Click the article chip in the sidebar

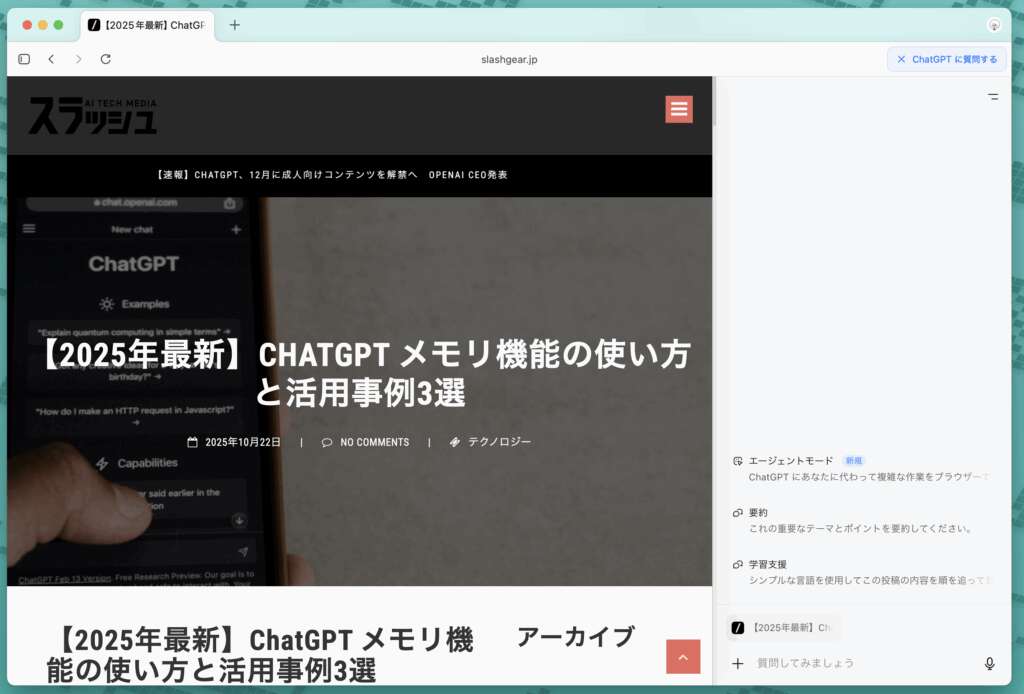786,627
